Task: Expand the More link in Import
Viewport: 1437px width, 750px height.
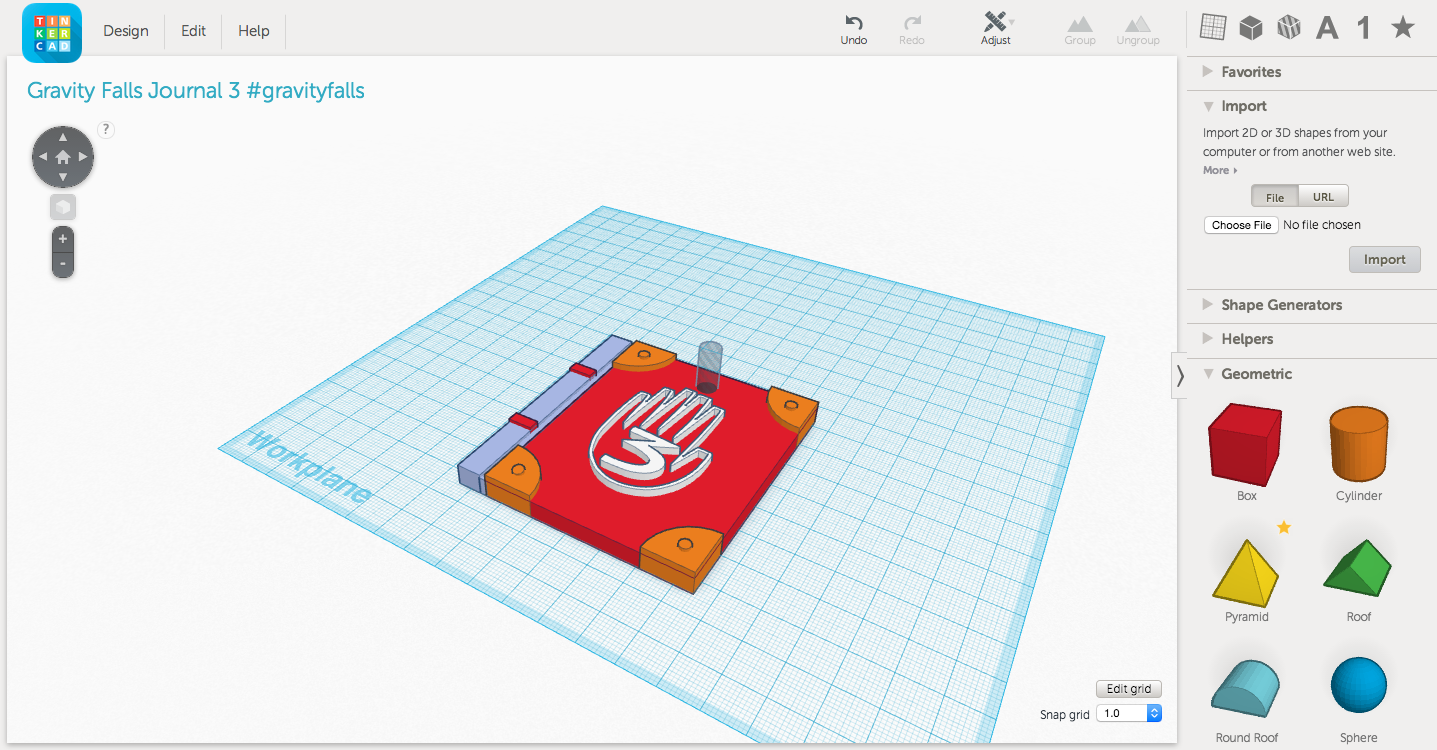Action: [1219, 170]
